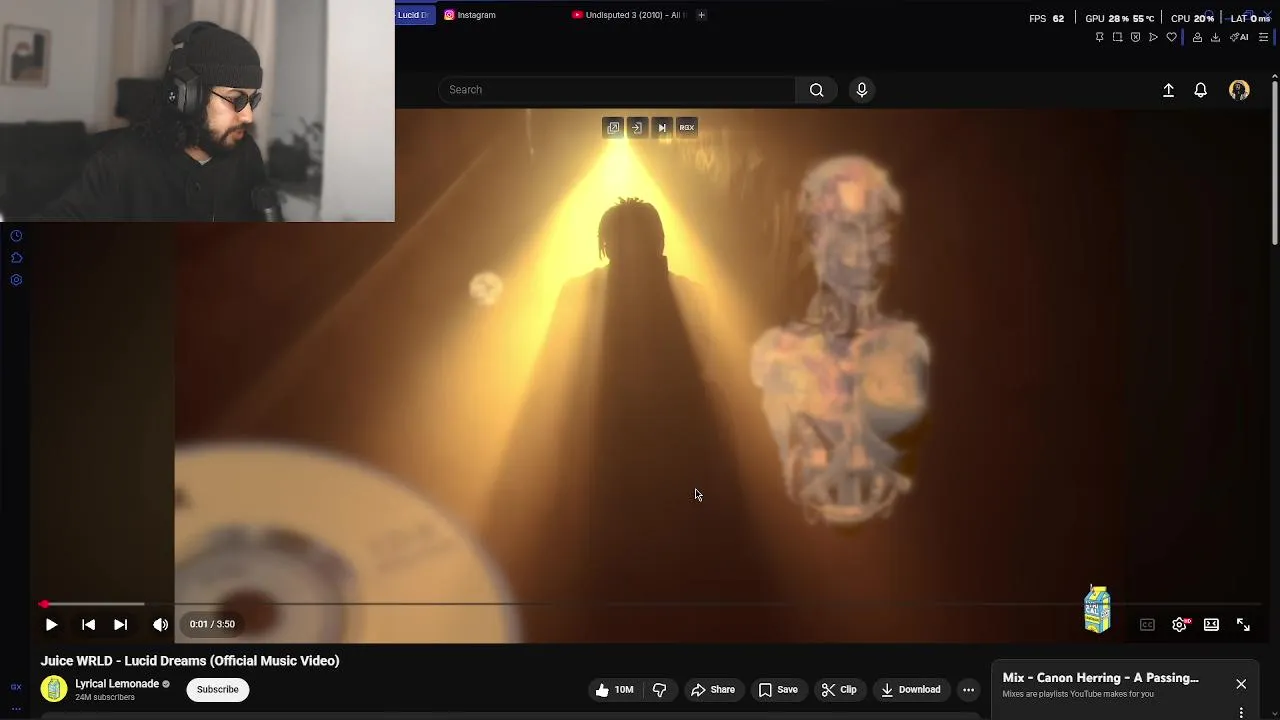This screenshot has height=720, width=1280.
Task: Play the Lucid Dreams video
Action: tap(51, 624)
